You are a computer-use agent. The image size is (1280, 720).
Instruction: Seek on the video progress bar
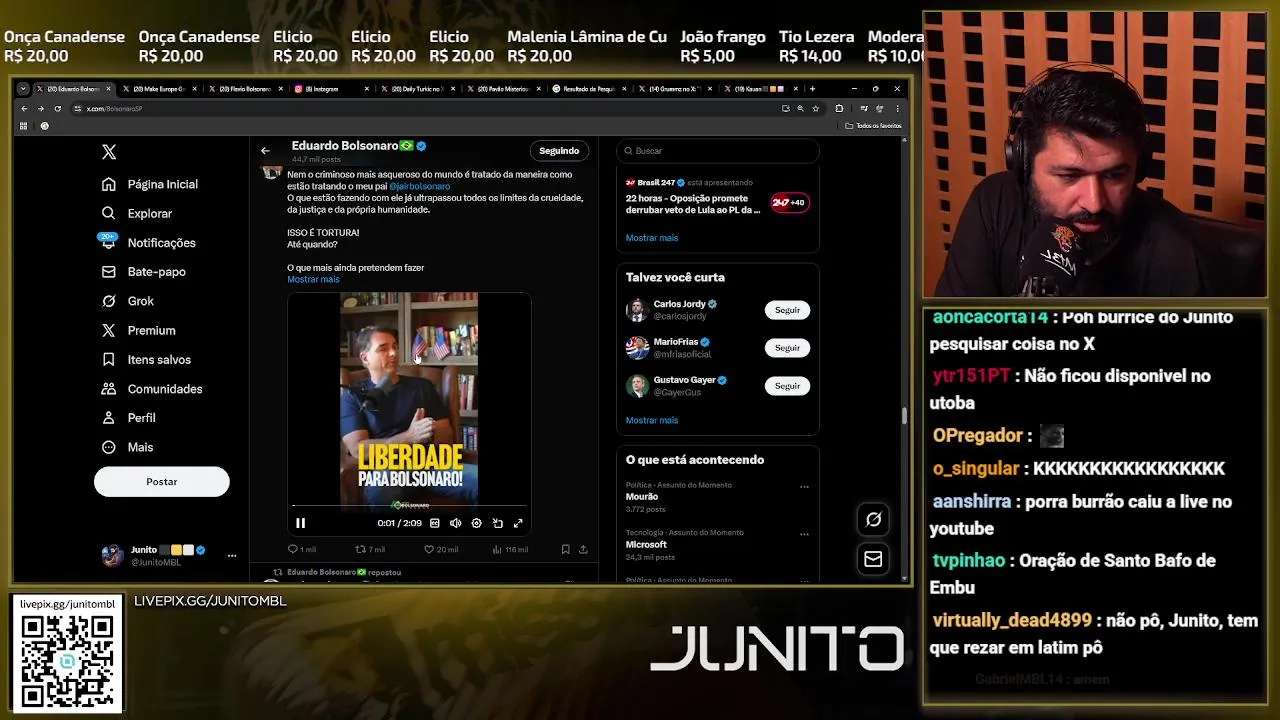click(x=409, y=508)
